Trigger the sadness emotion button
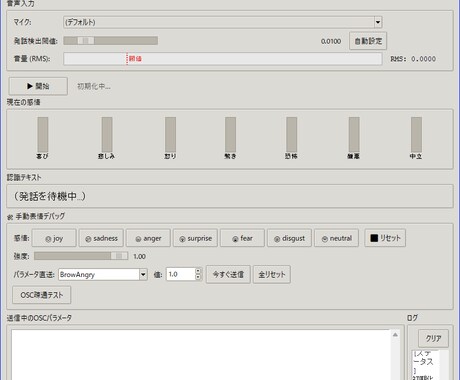The height and width of the screenshot is (380, 460). [101, 238]
